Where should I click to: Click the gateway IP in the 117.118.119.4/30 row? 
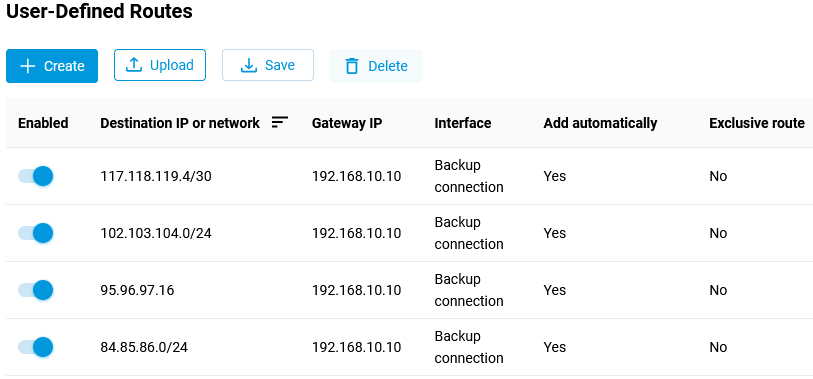357,176
